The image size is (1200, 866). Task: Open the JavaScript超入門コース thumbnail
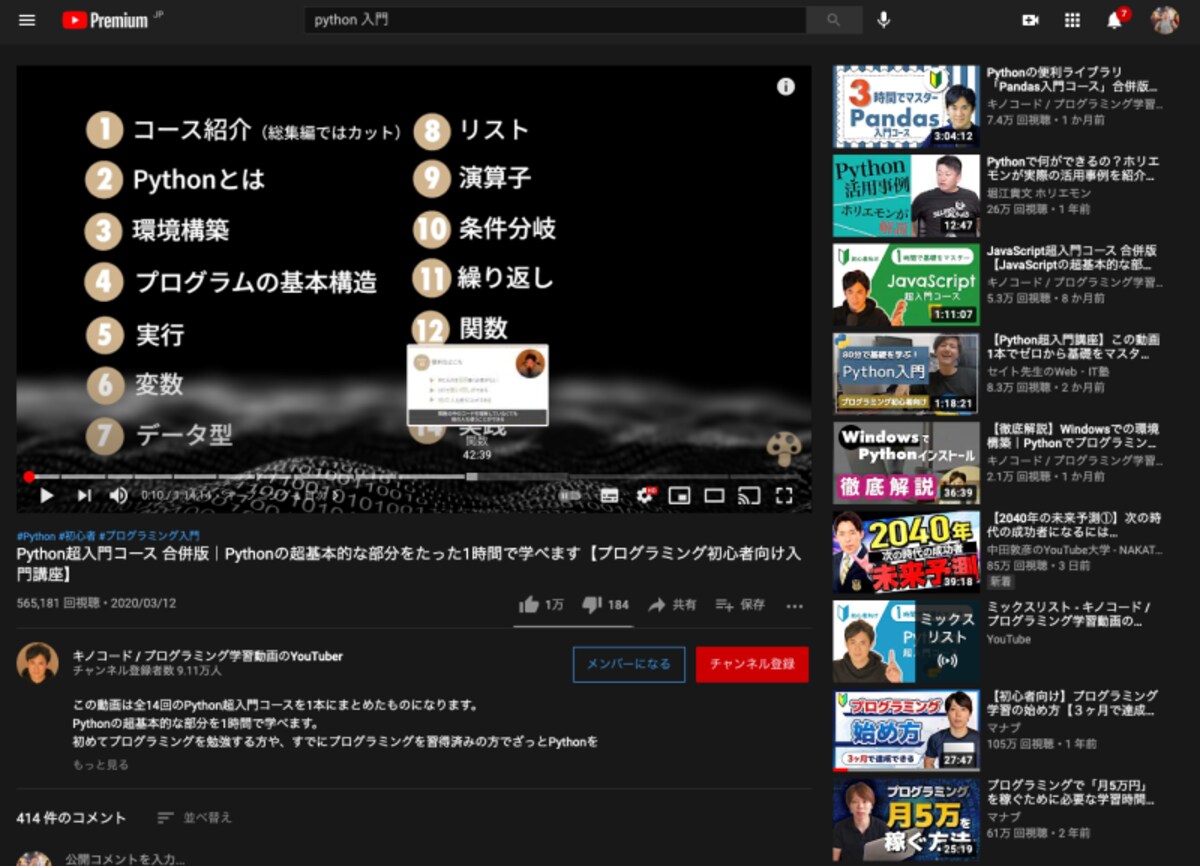point(906,284)
